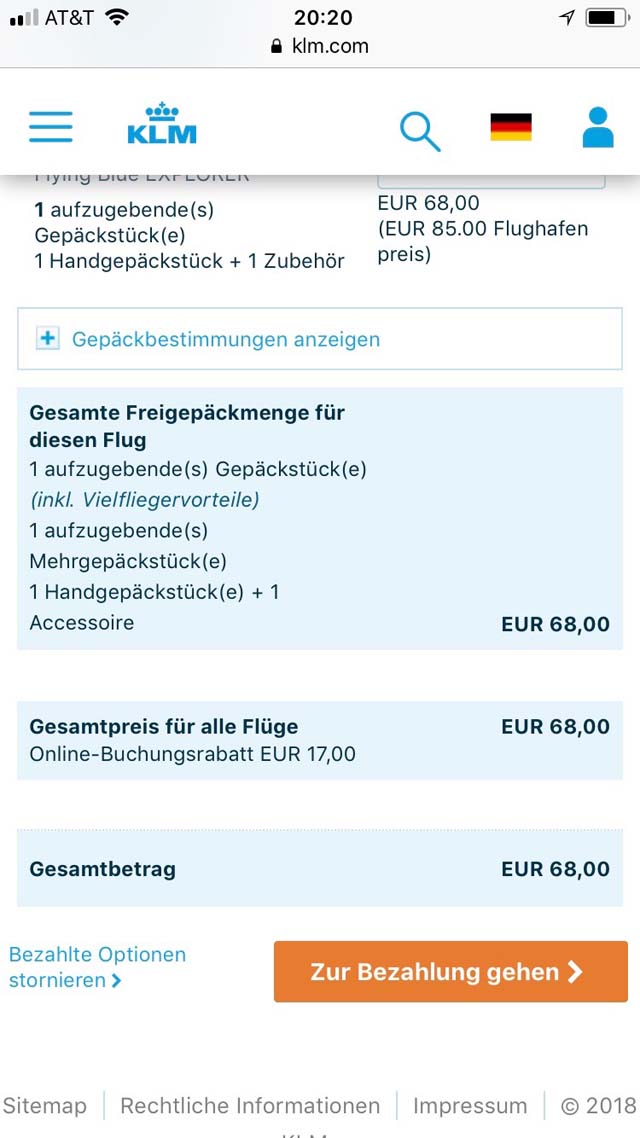Cancel paid options via Bezahlte Optionen stornieren
This screenshot has width=640, height=1138.
coord(97,967)
